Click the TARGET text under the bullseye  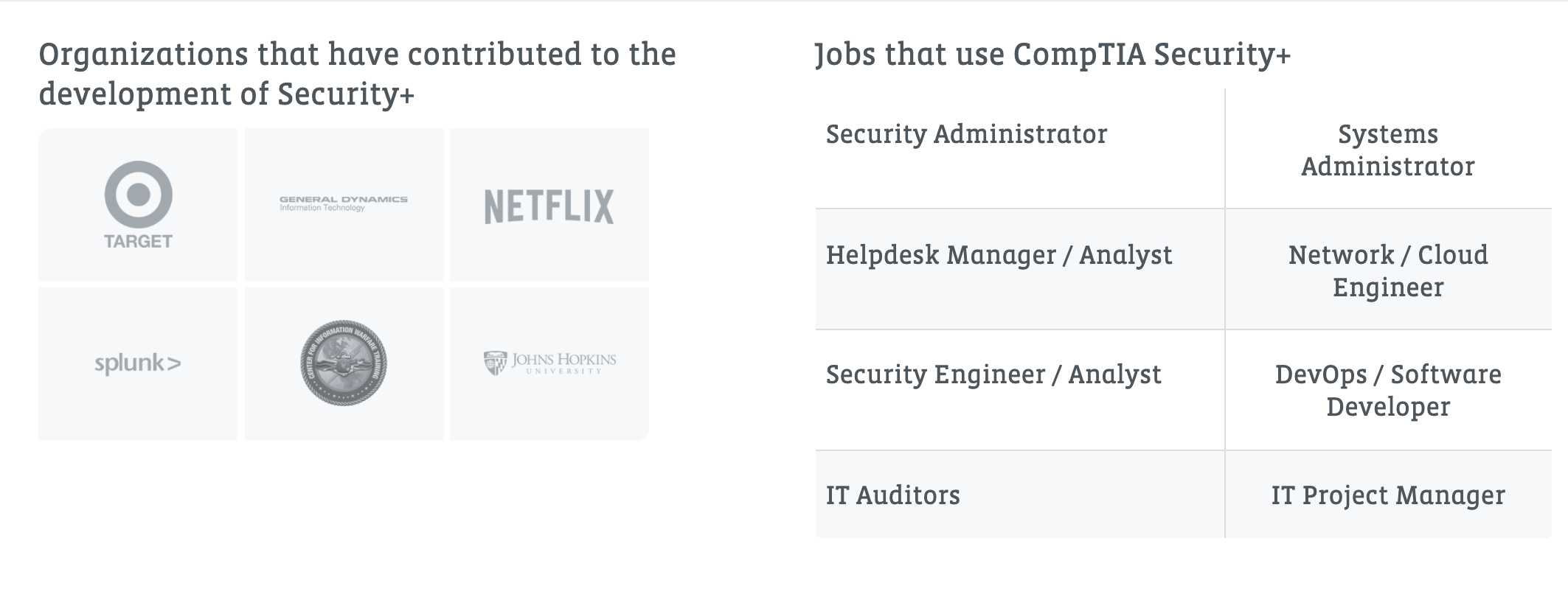138,242
